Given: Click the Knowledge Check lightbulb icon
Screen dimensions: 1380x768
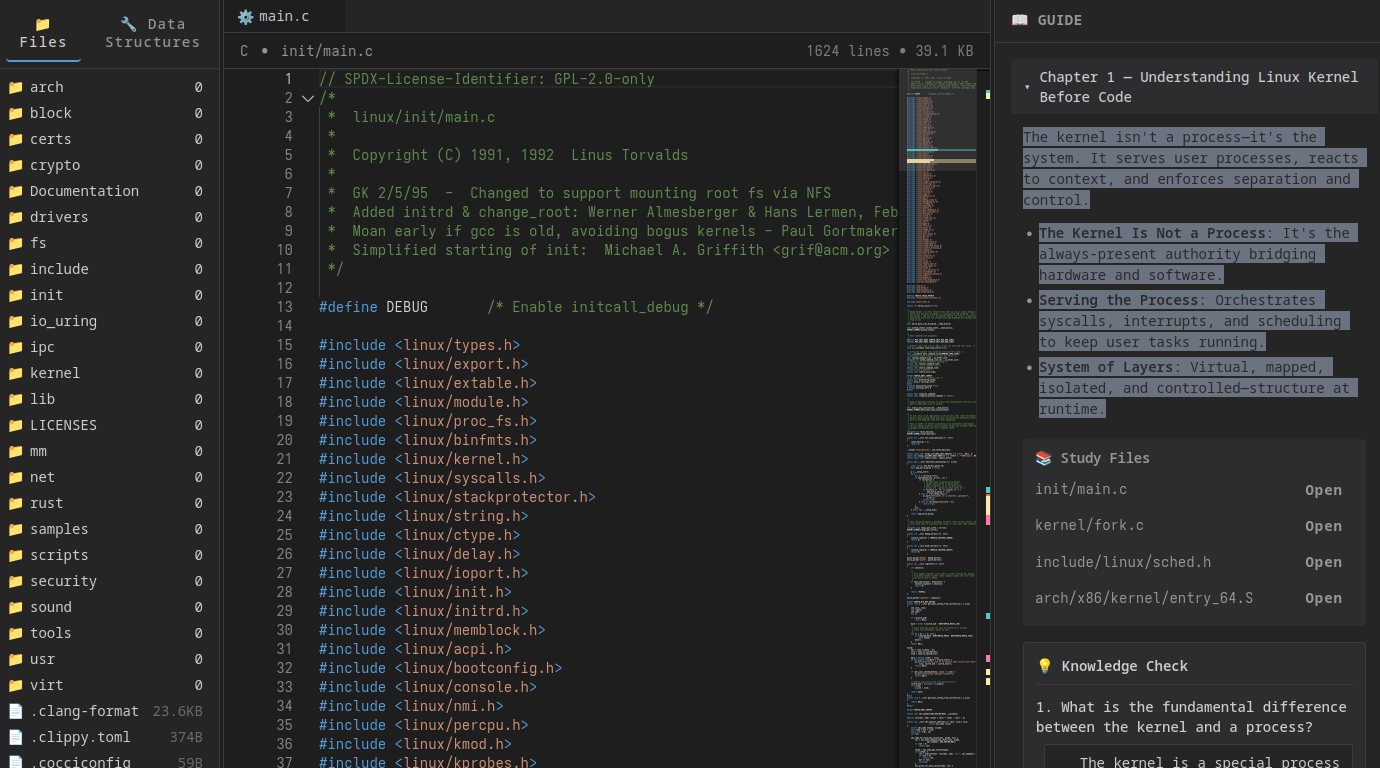Looking at the screenshot, I should (x=1044, y=666).
